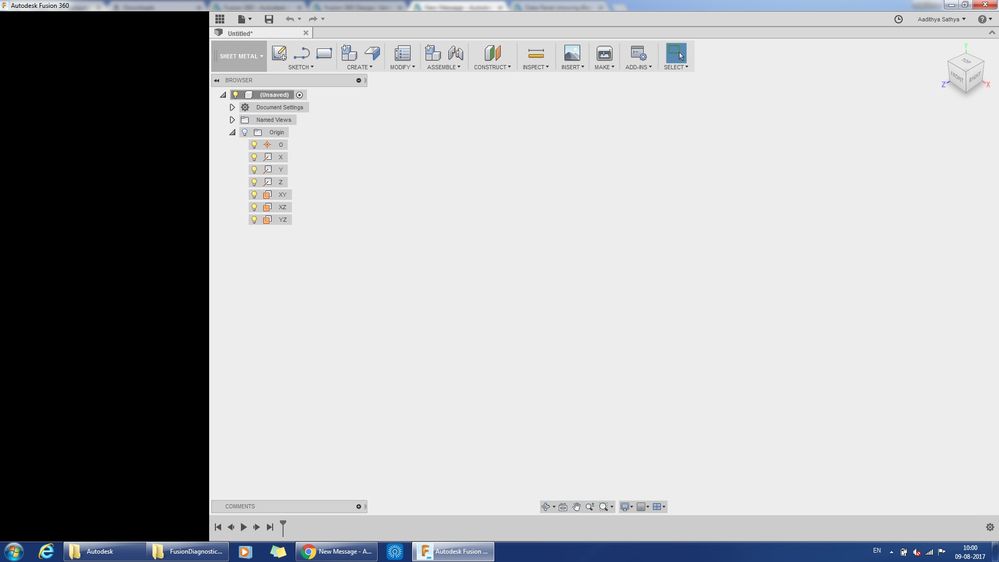Open the data panel grid icon
This screenshot has height=562, width=999.
tap(220, 19)
